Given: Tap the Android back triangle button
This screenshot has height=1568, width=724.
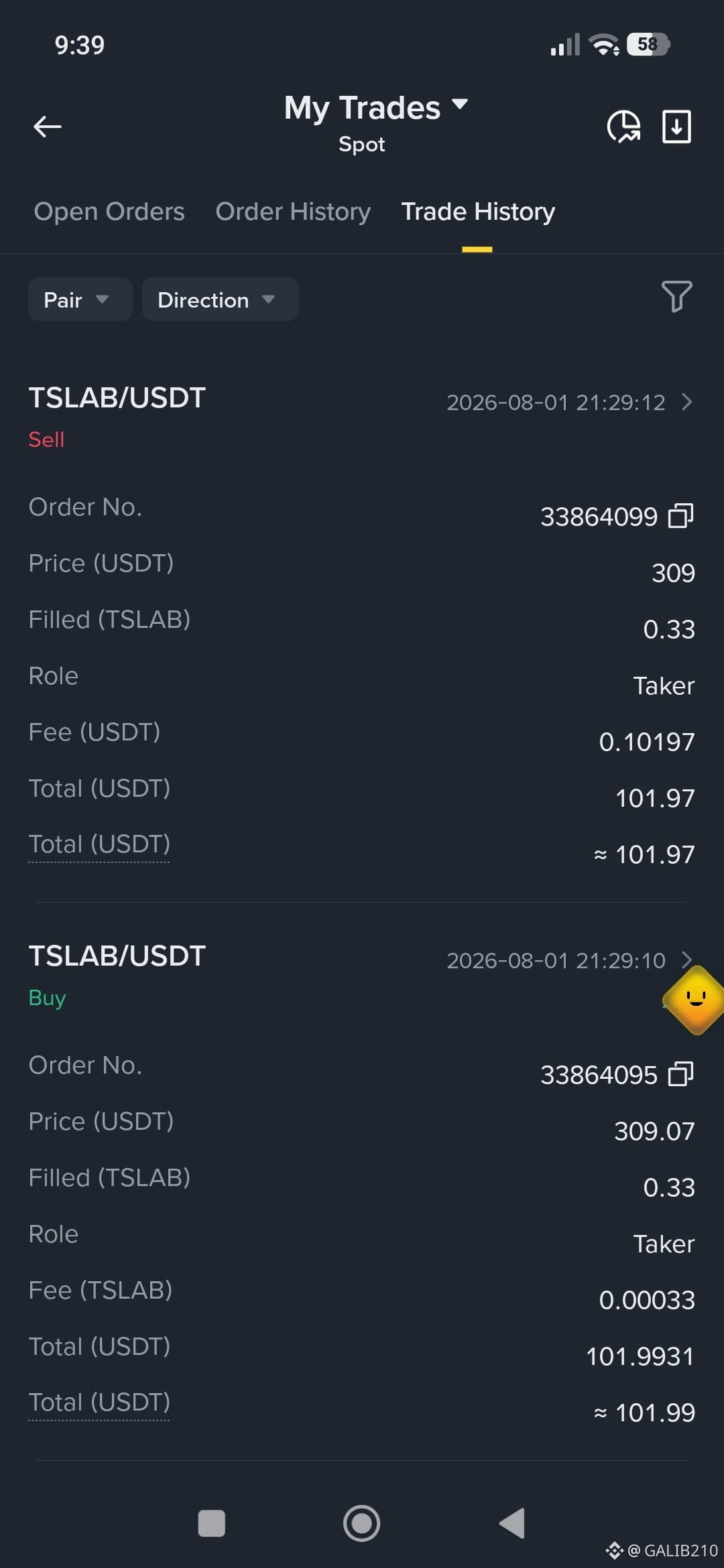Looking at the screenshot, I should coord(512,1523).
